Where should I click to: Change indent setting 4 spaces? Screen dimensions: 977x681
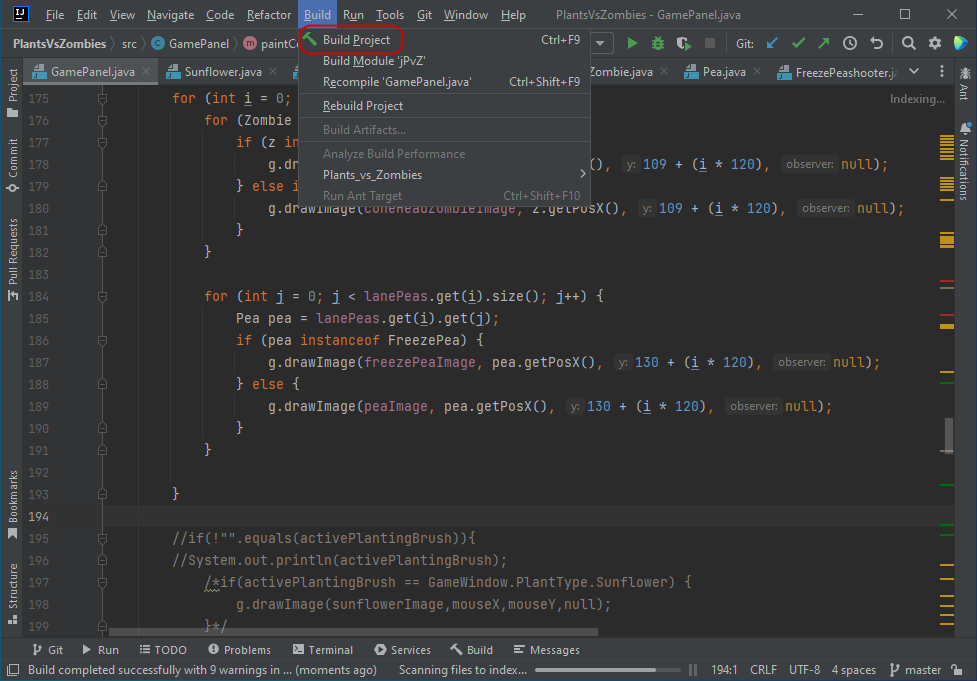pos(854,670)
